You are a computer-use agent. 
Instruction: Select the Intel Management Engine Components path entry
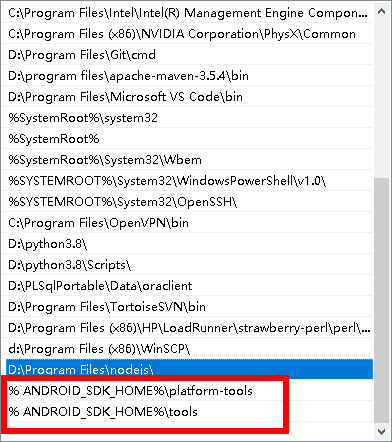tap(188, 13)
